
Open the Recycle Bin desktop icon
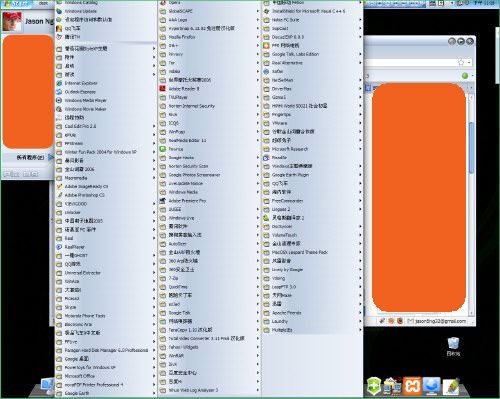coord(453,347)
